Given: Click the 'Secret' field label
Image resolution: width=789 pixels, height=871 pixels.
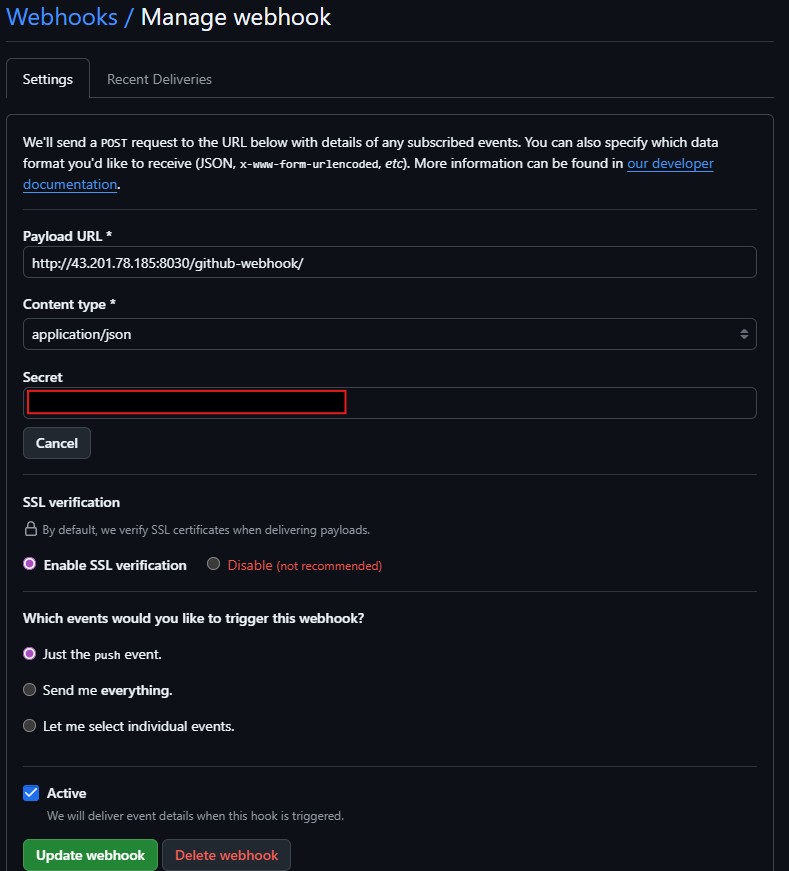Looking at the screenshot, I should point(43,377).
